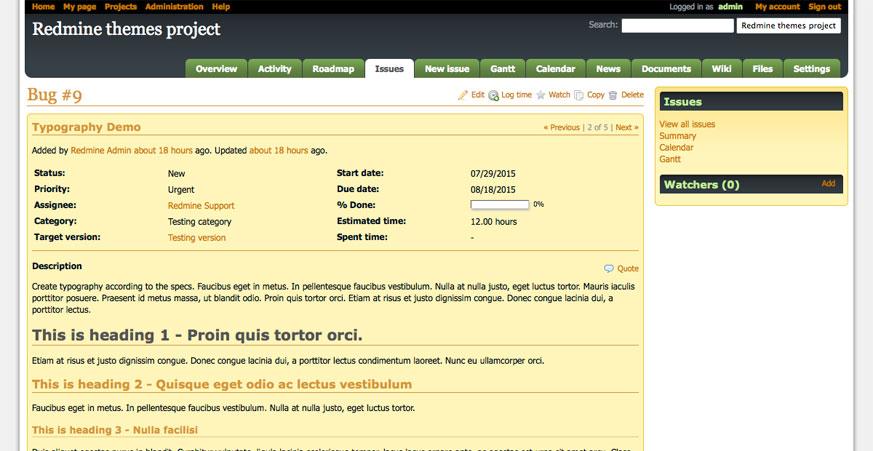This screenshot has height=451, width=873.
Task: Open the New issue tab
Action: tap(447, 68)
